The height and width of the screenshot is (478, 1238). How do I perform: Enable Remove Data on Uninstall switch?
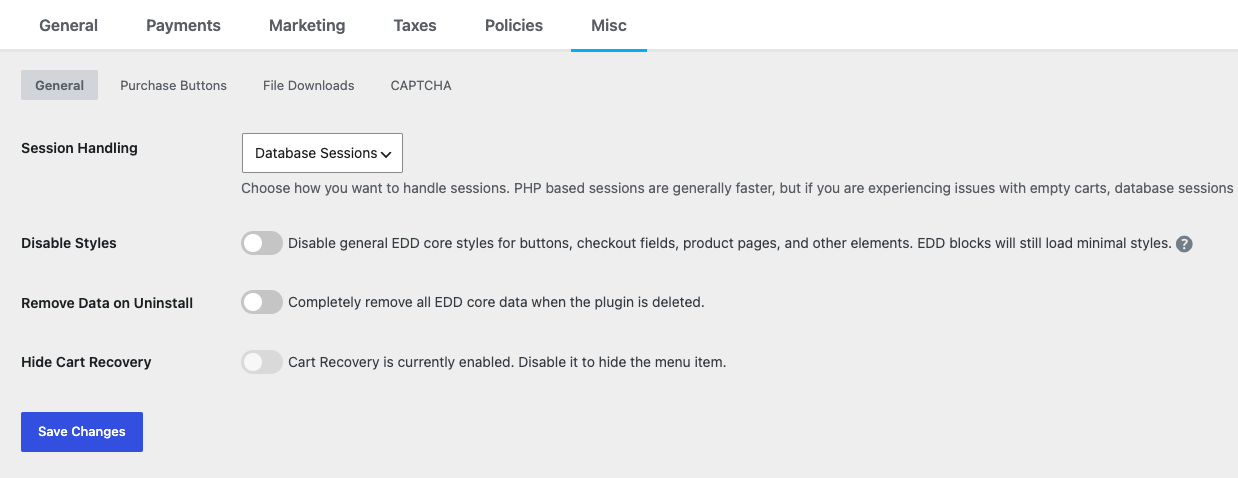click(x=262, y=302)
